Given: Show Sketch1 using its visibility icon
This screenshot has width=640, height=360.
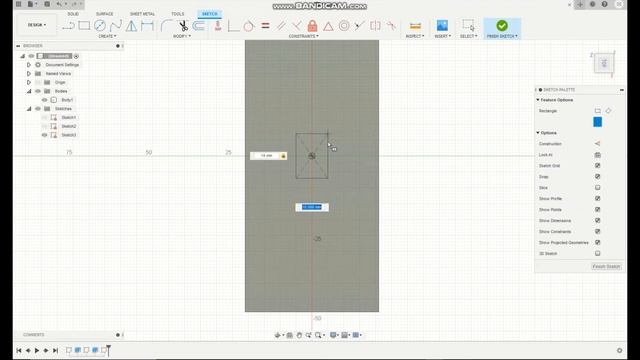Looking at the screenshot, I should [x=44, y=117].
